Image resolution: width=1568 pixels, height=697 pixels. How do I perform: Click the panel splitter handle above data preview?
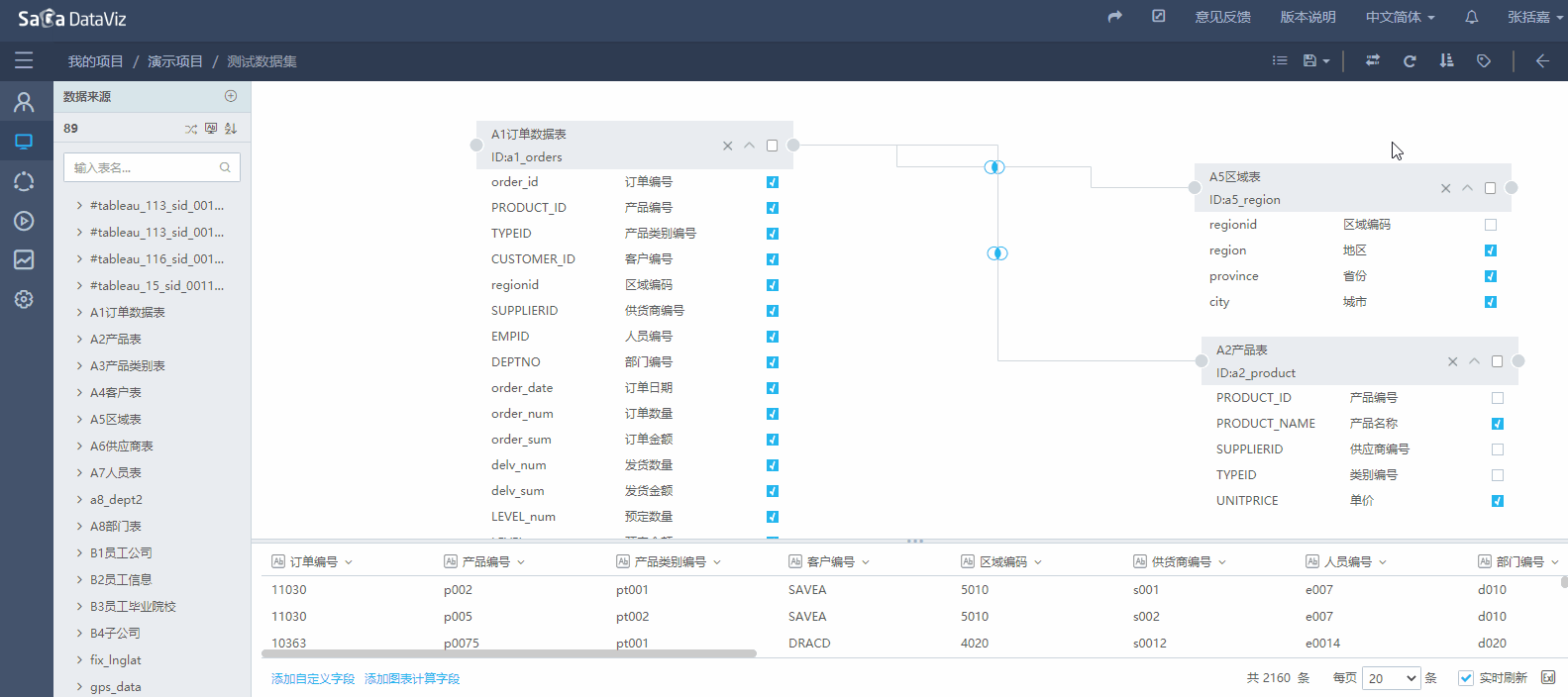915,541
